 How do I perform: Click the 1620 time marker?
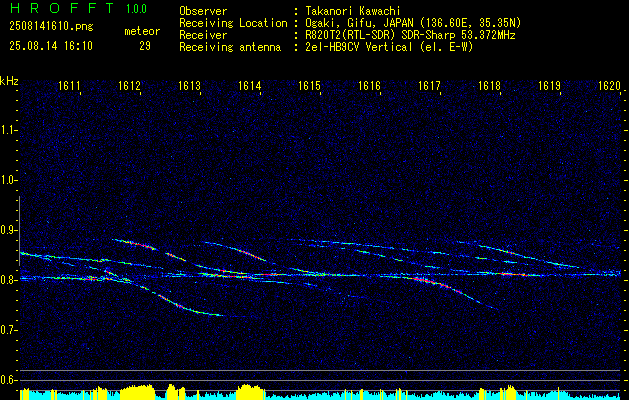[x=610, y=85]
